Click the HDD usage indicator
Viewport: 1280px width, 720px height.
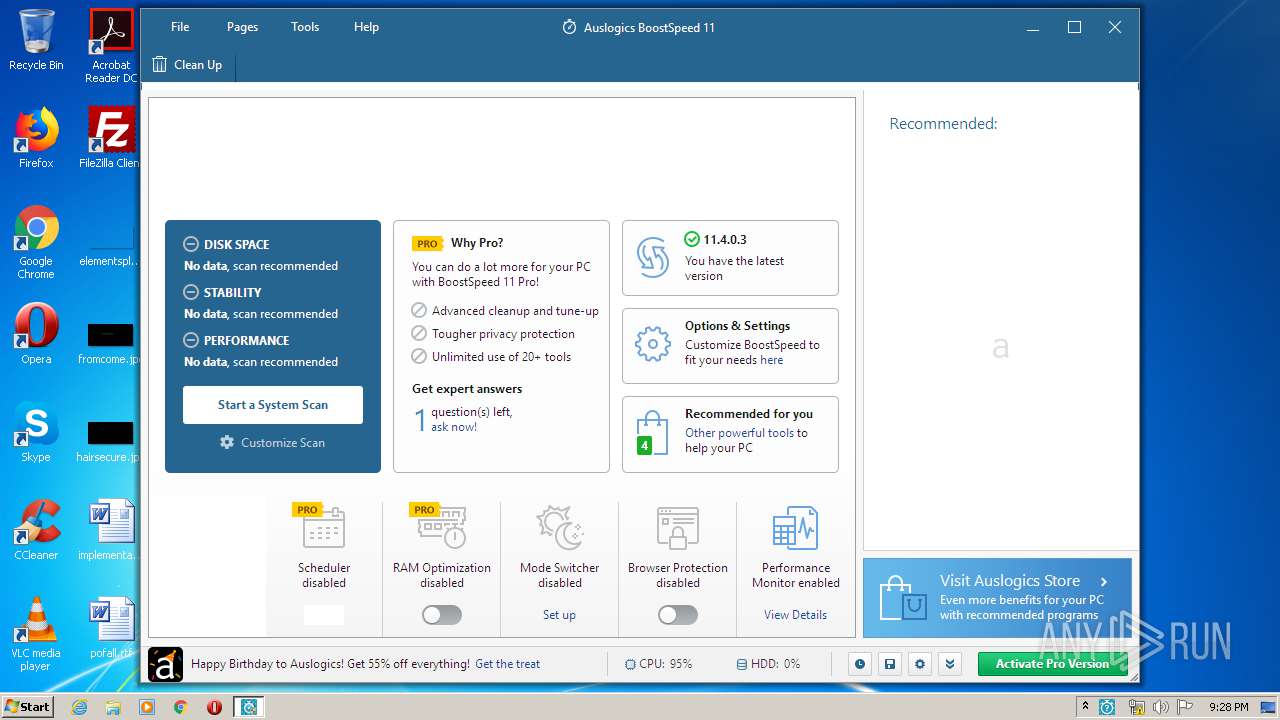coord(768,664)
